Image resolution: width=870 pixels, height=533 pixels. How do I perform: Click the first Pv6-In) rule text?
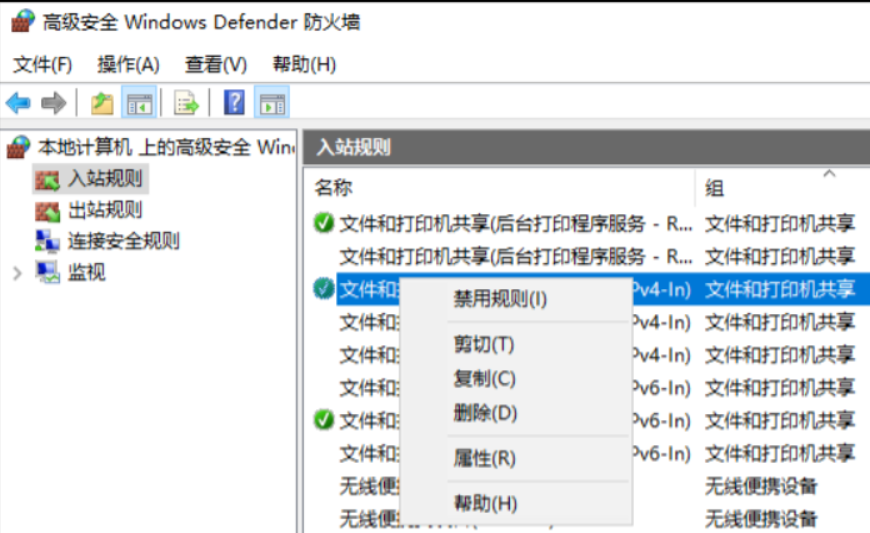click(661, 388)
